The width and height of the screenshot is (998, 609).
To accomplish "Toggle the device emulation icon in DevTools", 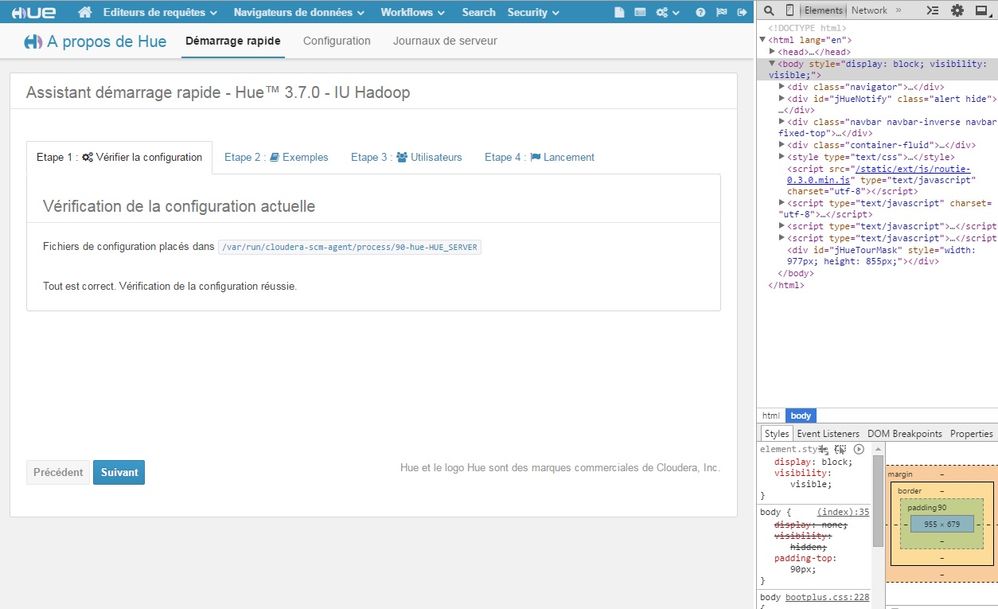I will pyautogui.click(x=789, y=11).
